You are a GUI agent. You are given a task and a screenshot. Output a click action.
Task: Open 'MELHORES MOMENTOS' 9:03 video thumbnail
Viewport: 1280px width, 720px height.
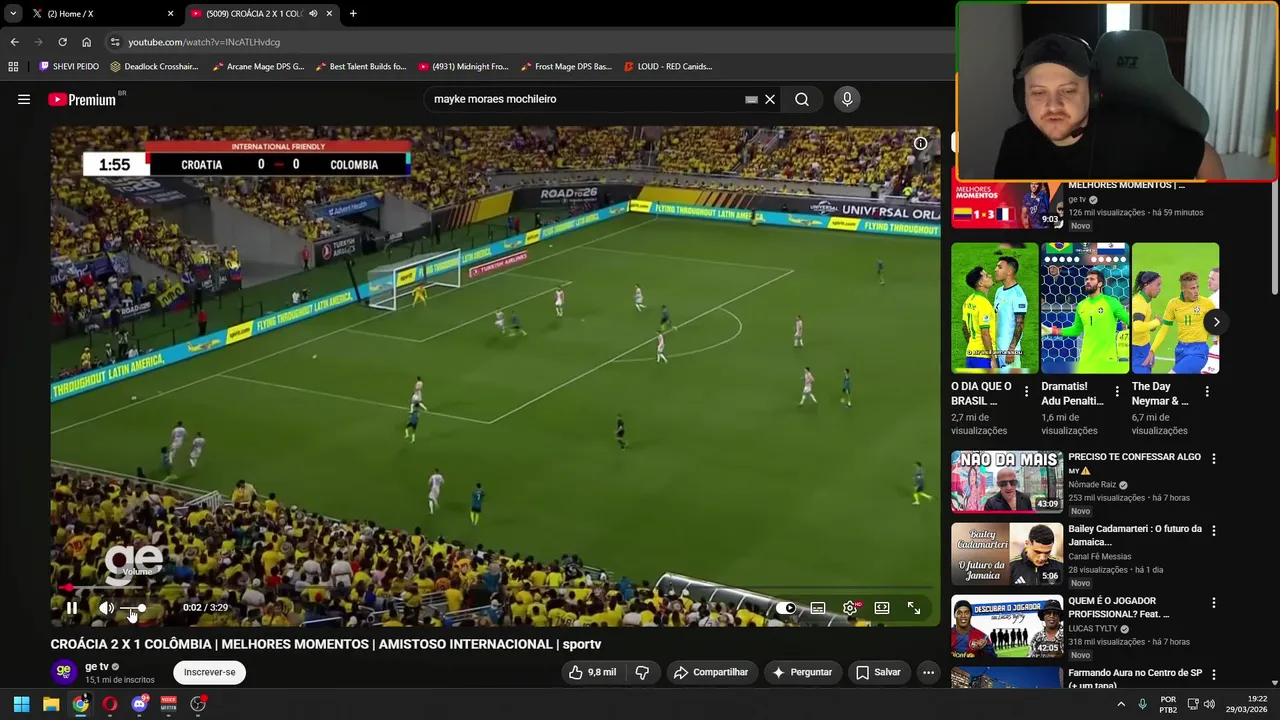tap(1007, 205)
